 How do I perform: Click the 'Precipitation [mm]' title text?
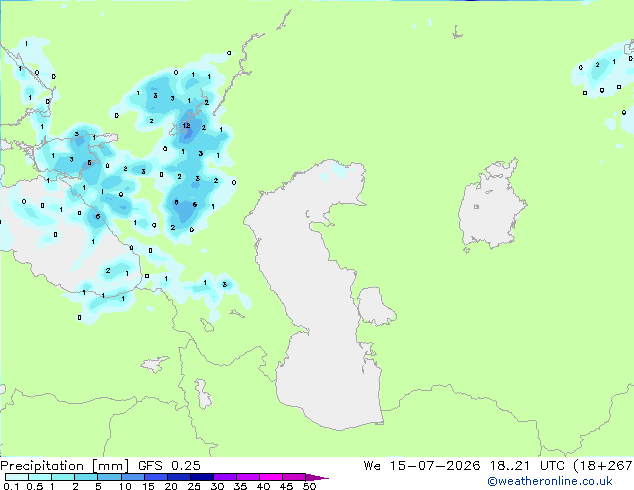[x=64, y=466]
